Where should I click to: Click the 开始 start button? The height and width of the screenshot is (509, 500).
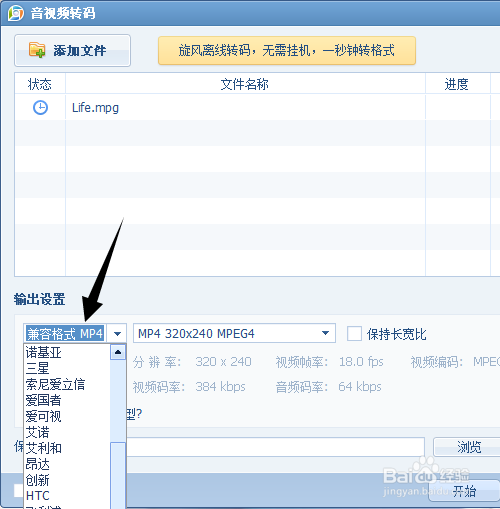pos(464,491)
